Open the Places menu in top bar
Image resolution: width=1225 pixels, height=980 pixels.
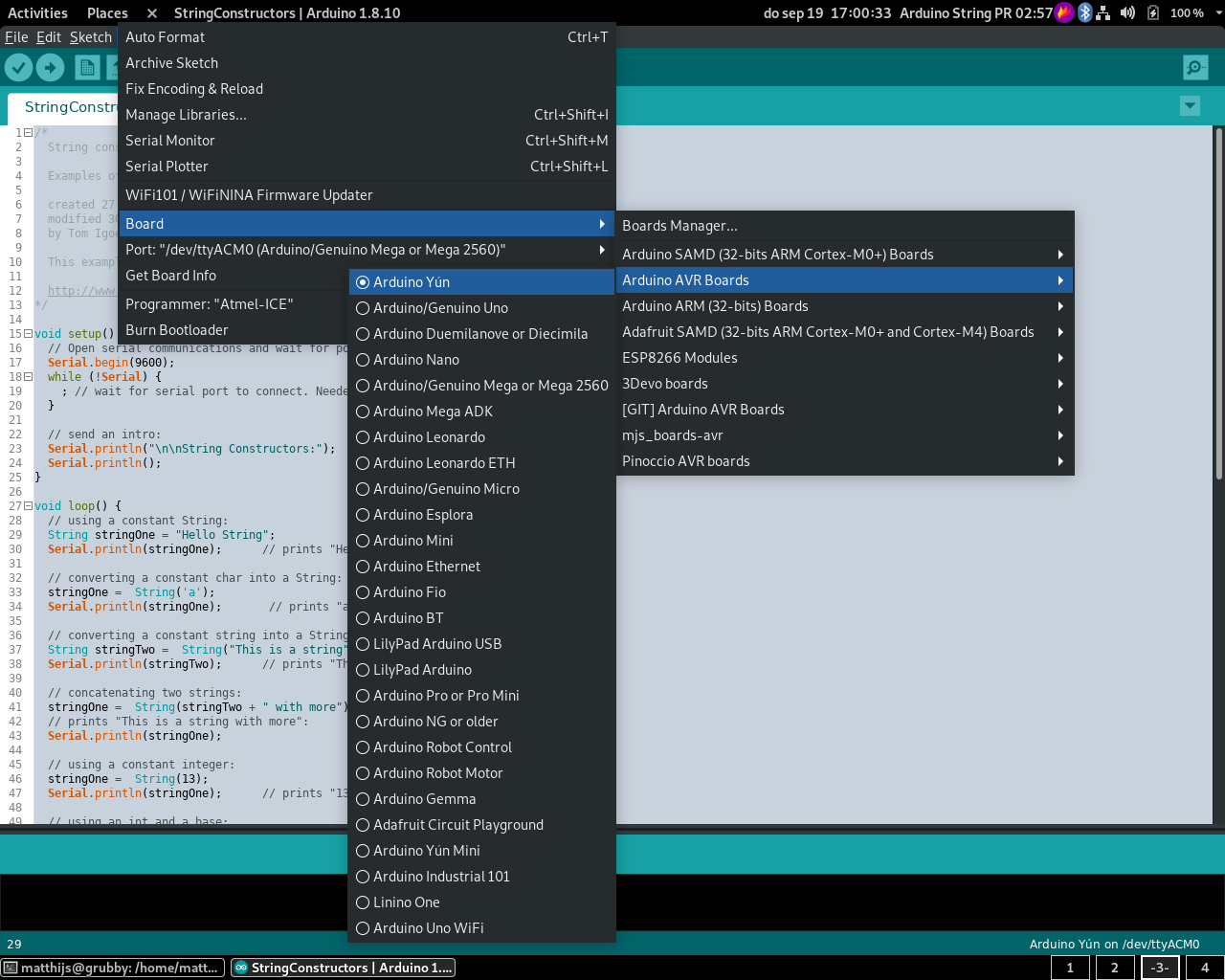click(x=107, y=12)
